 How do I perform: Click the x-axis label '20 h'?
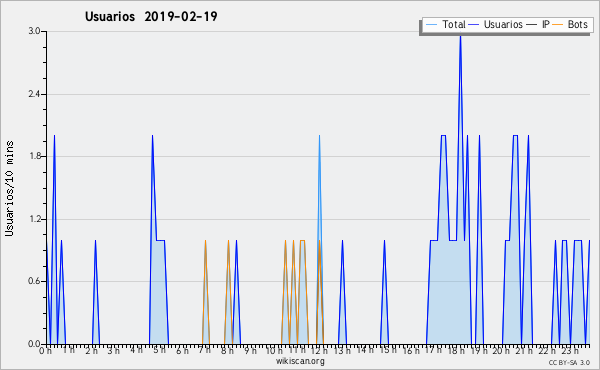(x=501, y=351)
